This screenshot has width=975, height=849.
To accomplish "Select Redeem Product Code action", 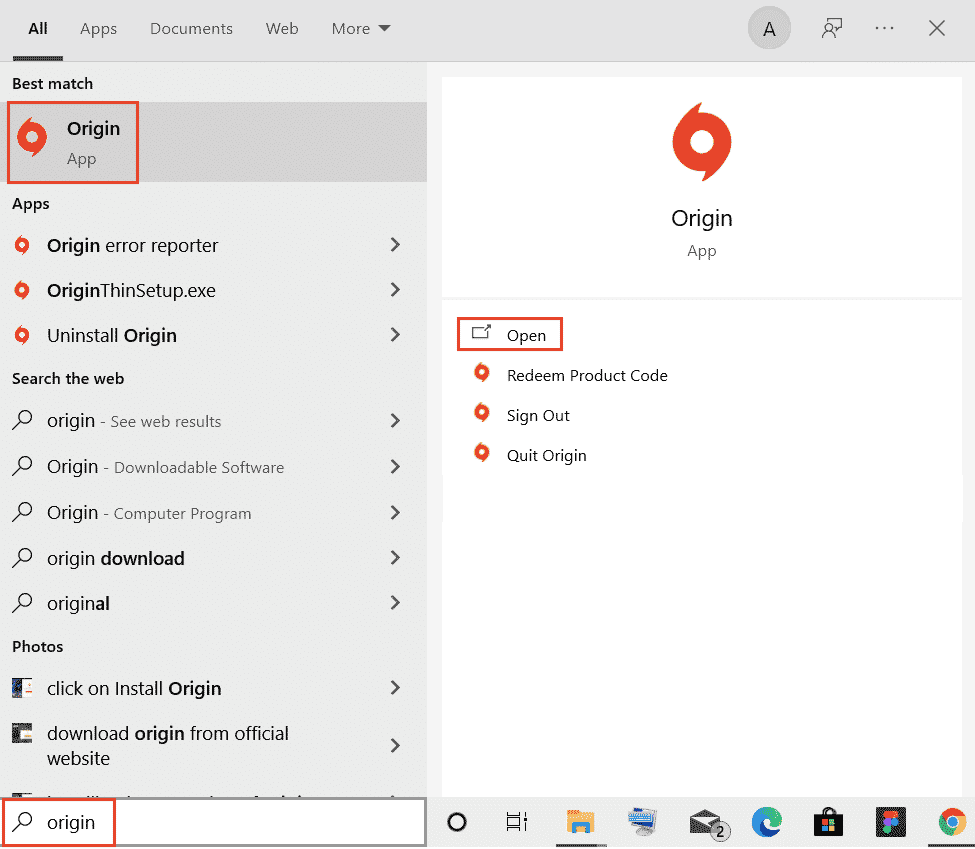I will (x=586, y=375).
